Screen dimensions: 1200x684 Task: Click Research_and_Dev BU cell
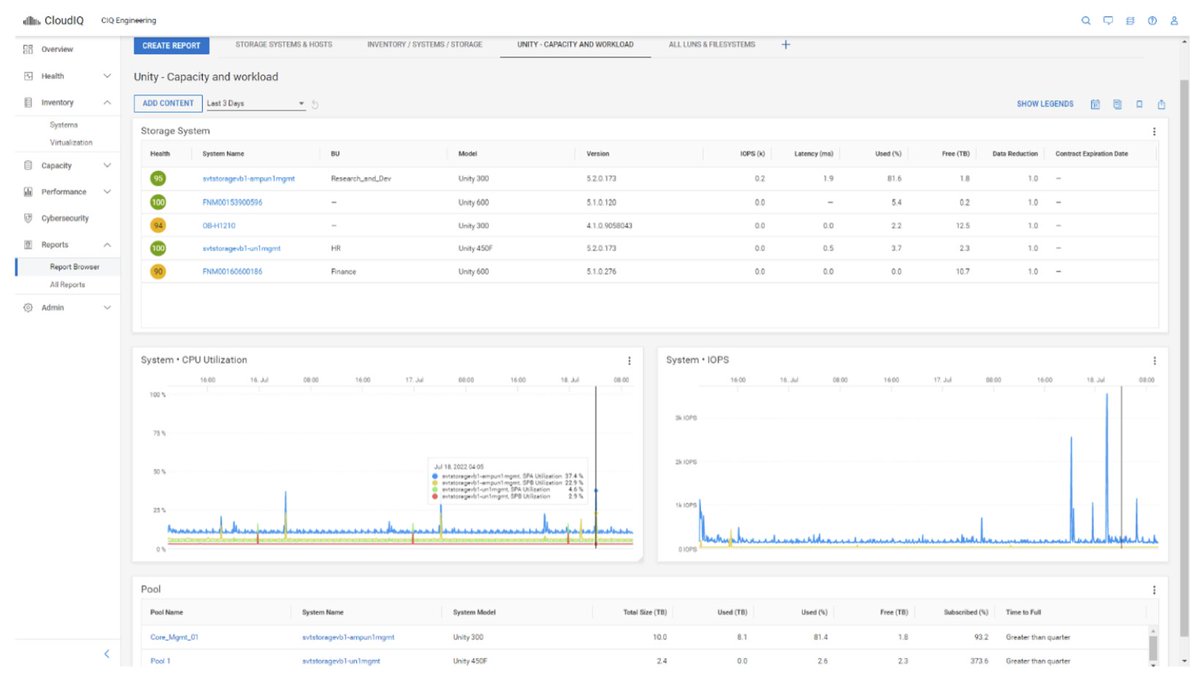tap(362, 178)
